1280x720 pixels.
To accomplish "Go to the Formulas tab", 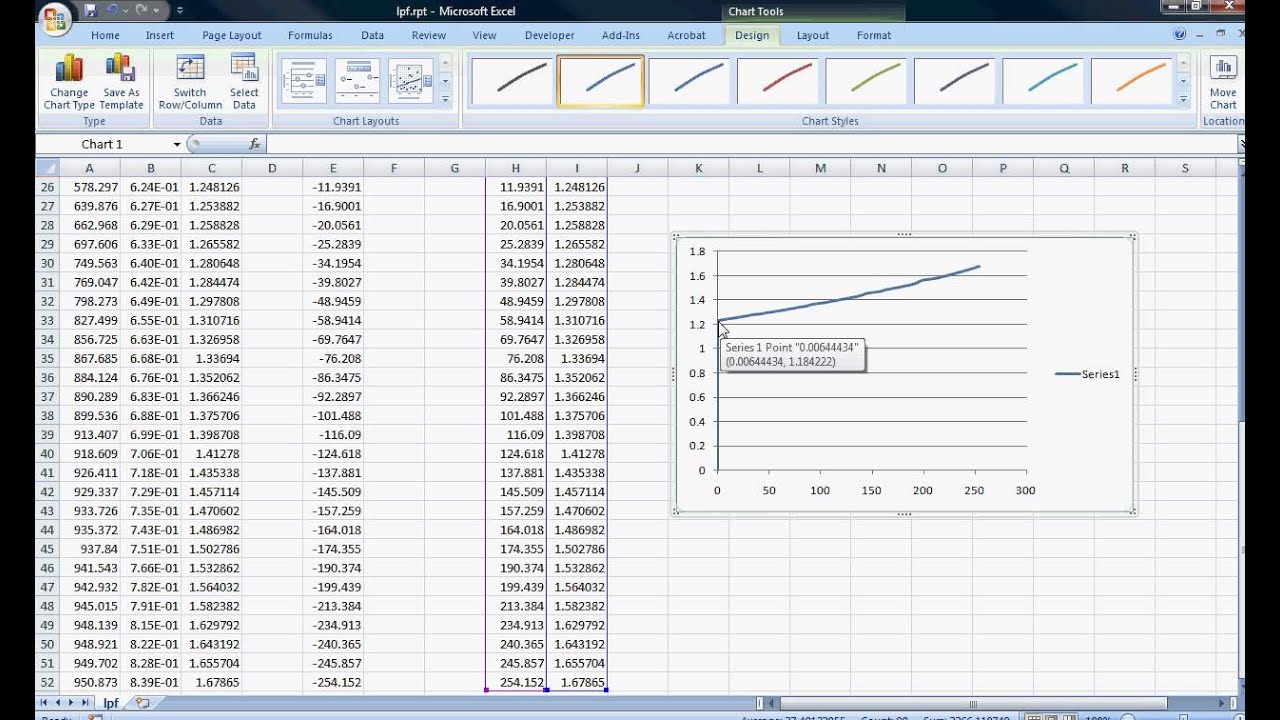I will pos(310,35).
